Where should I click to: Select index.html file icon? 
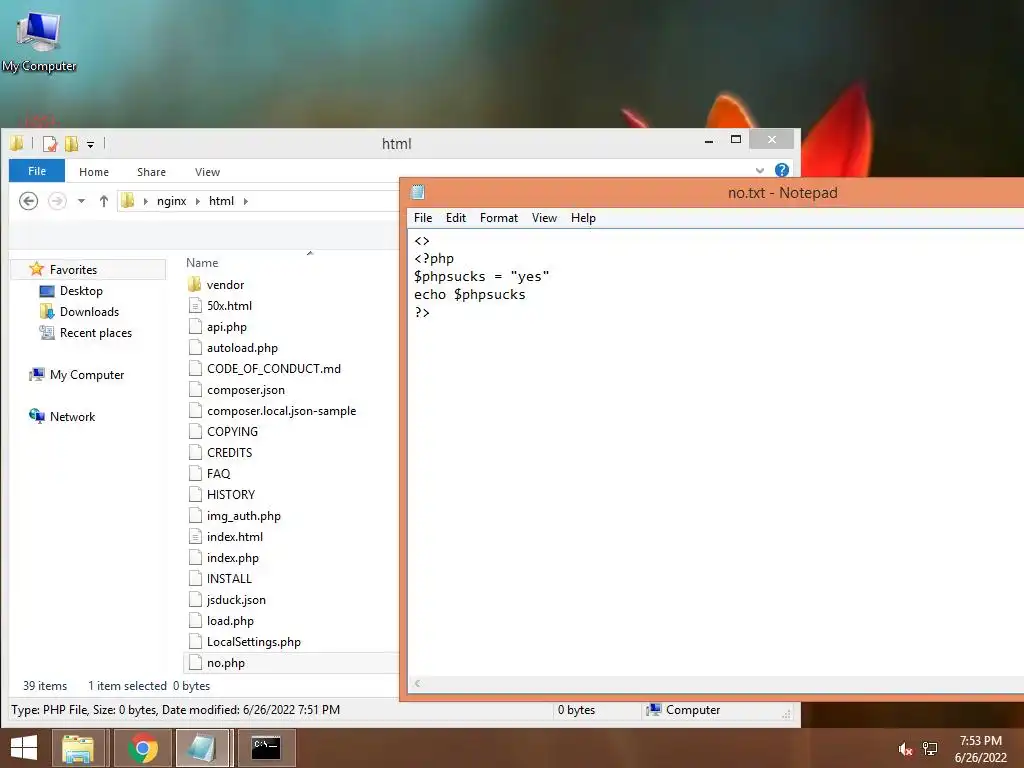coord(195,537)
